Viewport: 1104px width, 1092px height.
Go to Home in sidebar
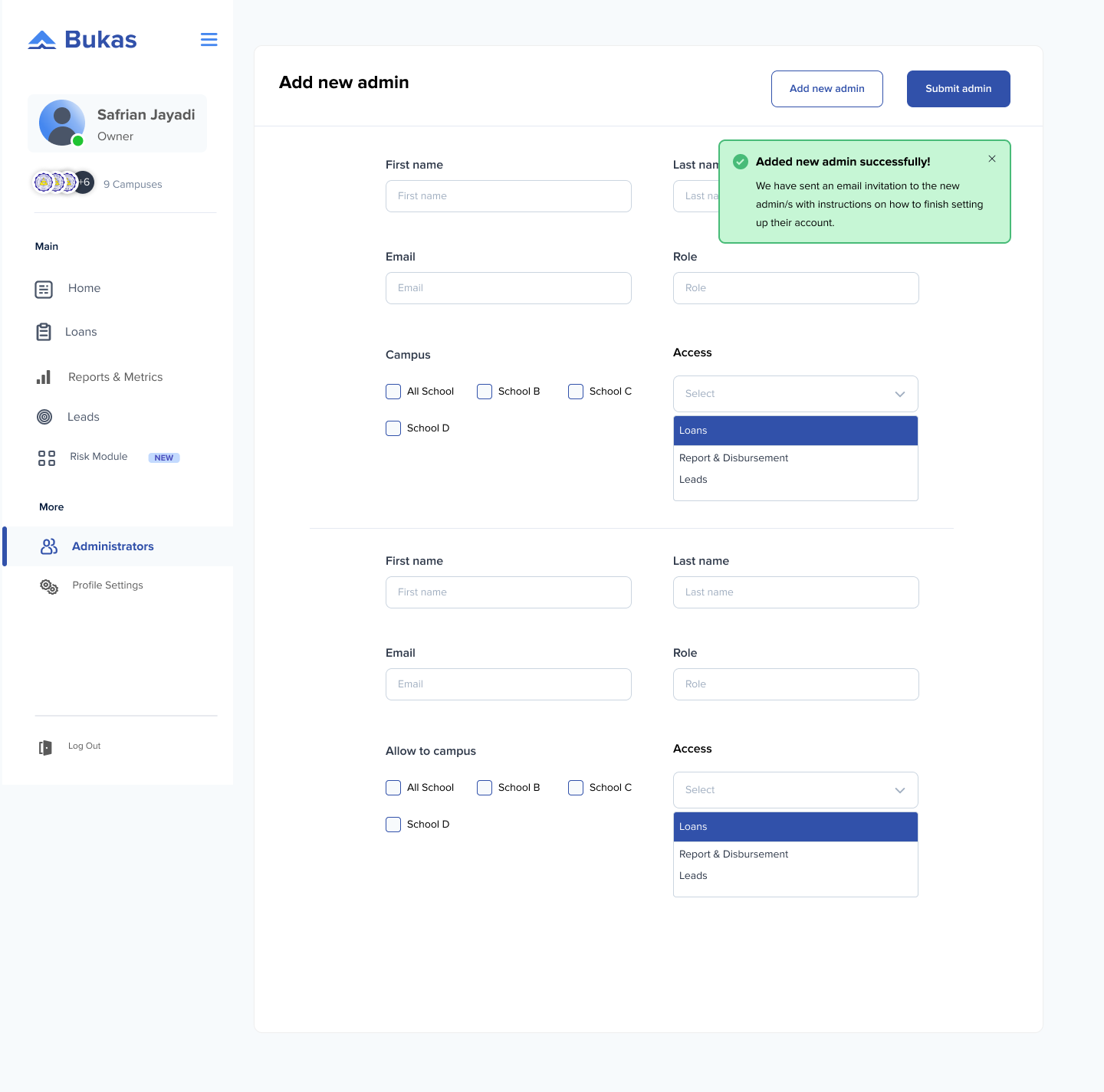pos(84,288)
